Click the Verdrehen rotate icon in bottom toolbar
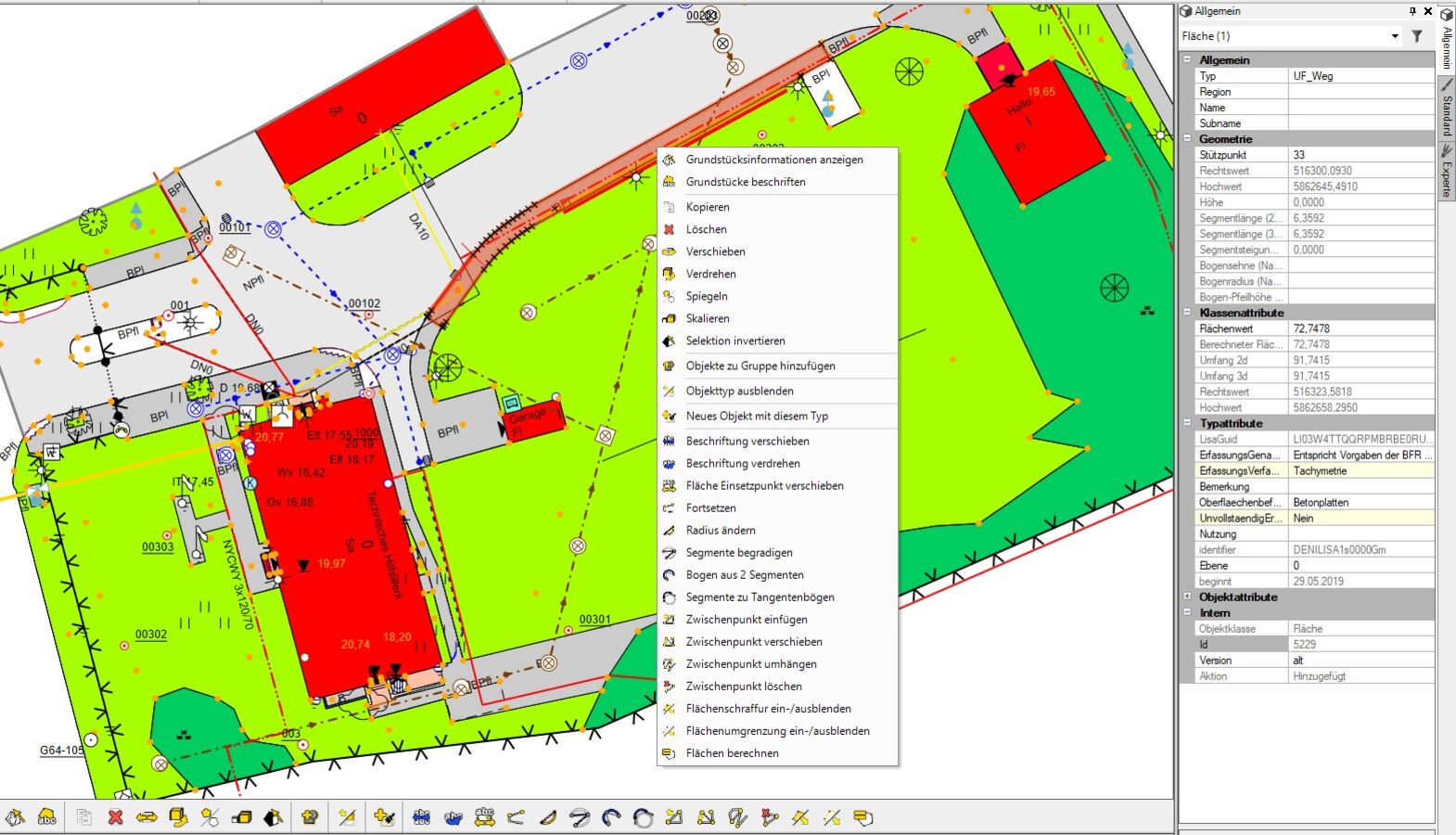The height and width of the screenshot is (835, 1456). coord(178,817)
